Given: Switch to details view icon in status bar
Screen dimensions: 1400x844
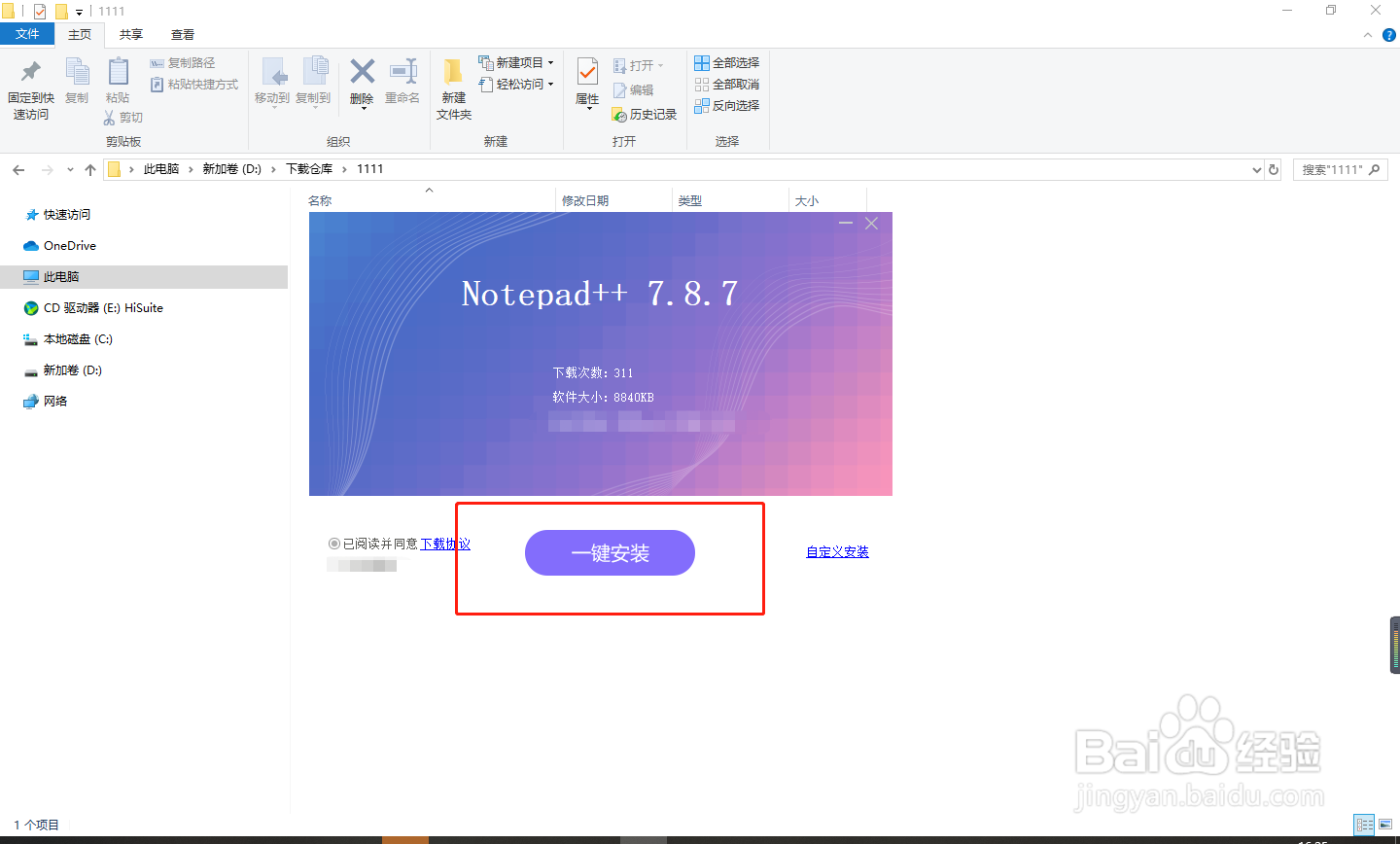Looking at the screenshot, I should 1364,826.
